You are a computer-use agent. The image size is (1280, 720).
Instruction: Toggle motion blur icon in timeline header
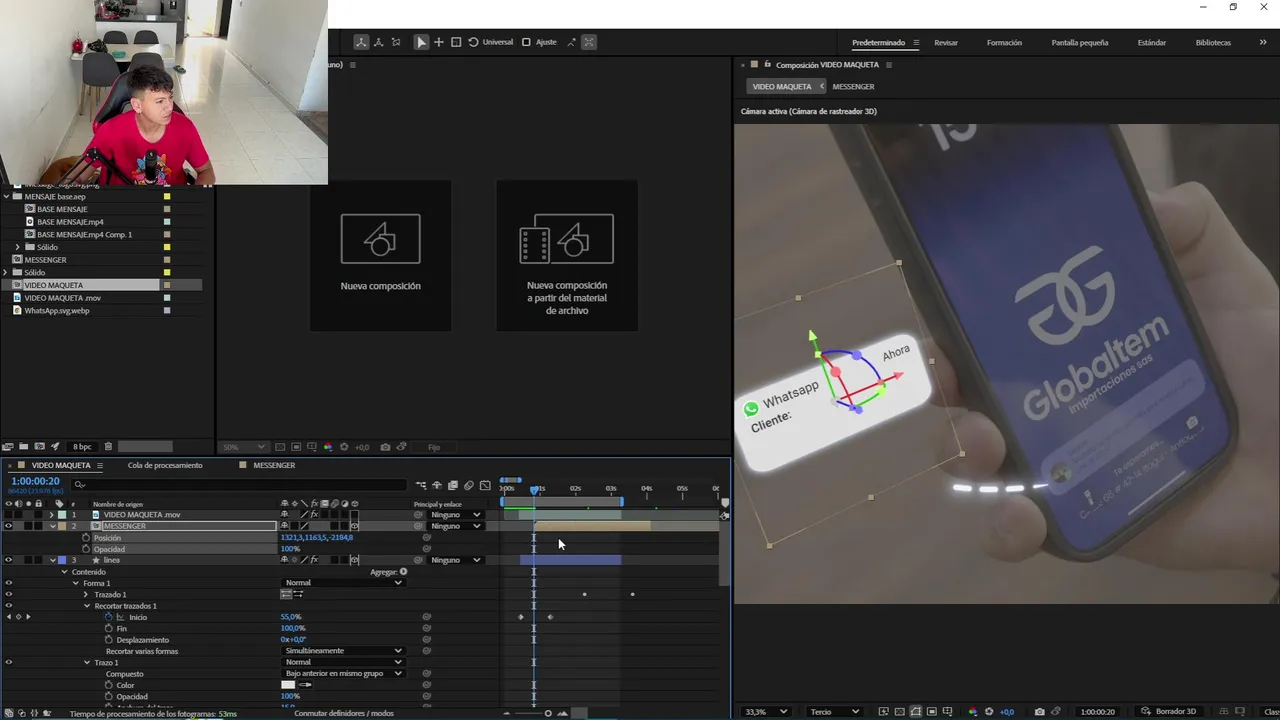pyautogui.click(x=469, y=485)
